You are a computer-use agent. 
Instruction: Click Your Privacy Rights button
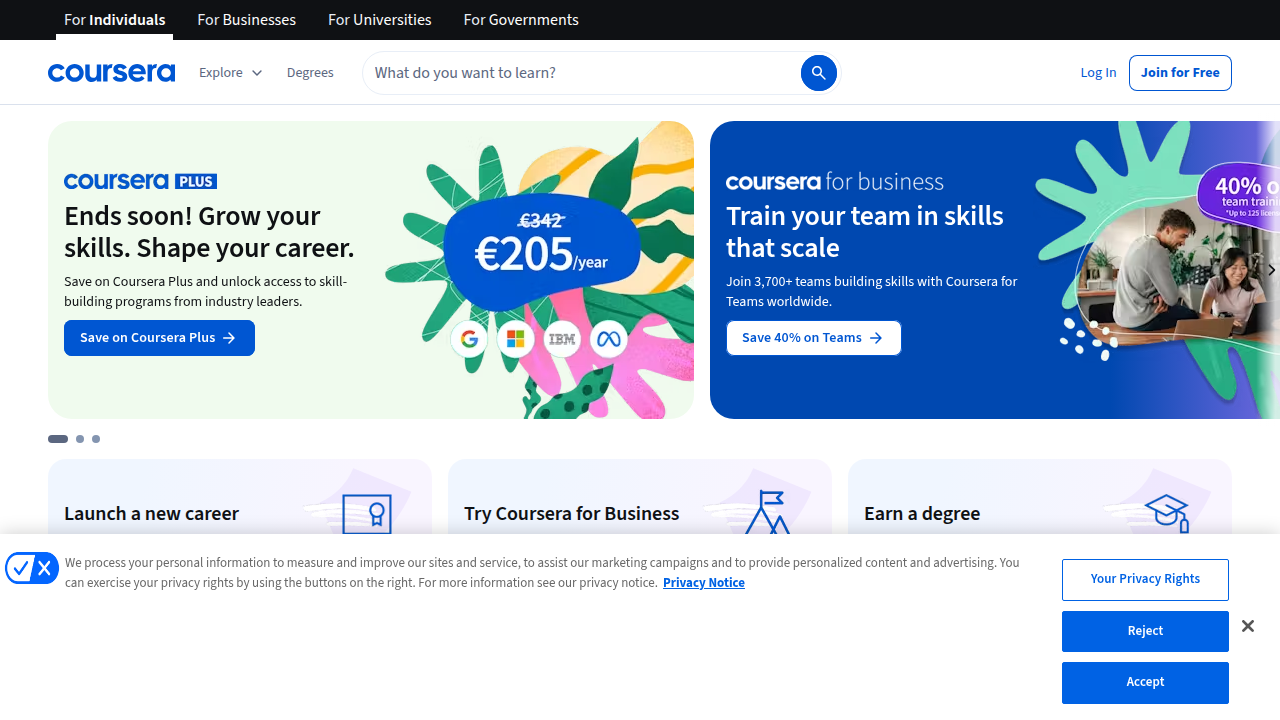tap(1145, 580)
